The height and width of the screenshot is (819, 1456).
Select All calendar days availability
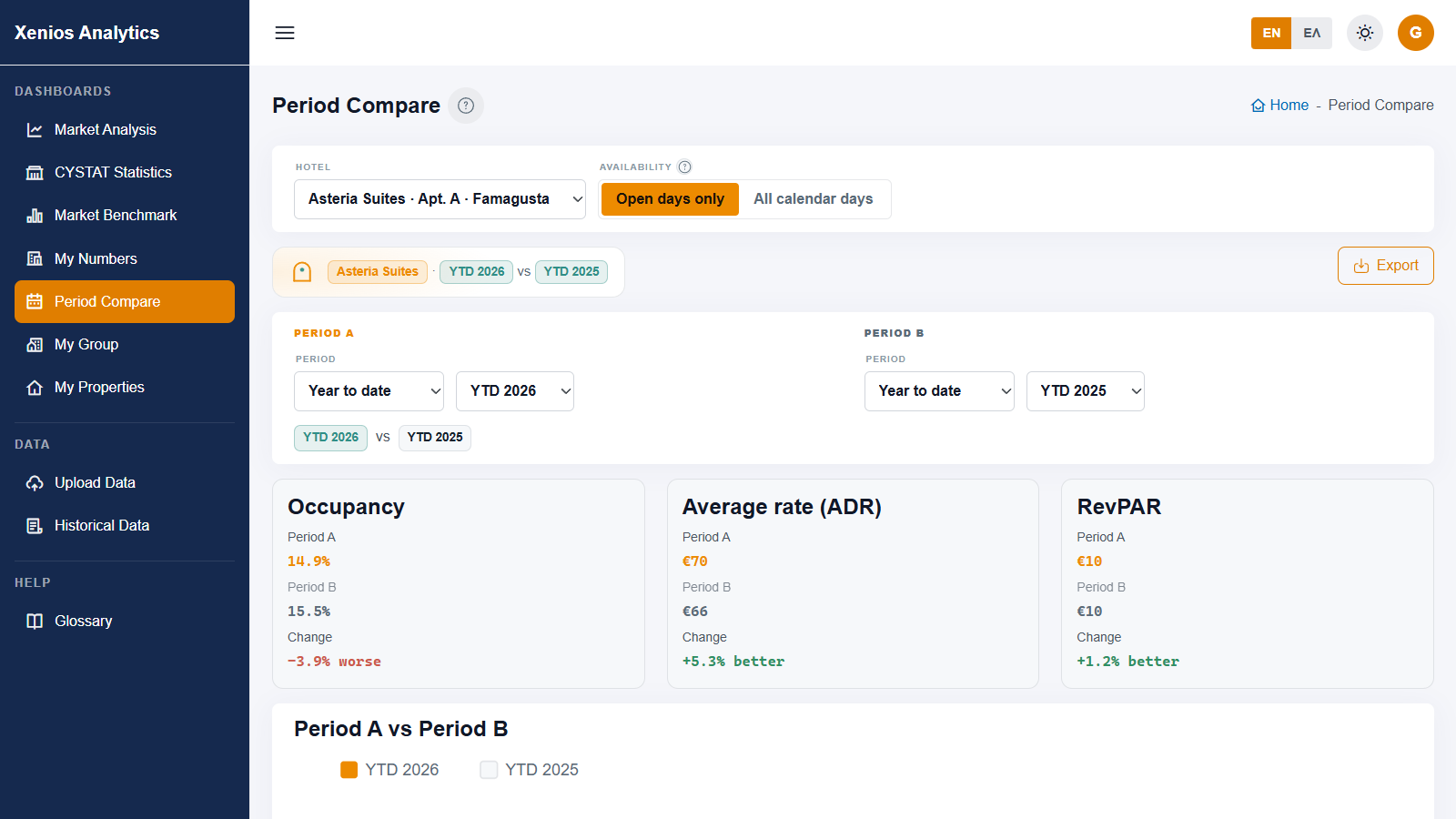pyautogui.click(x=813, y=199)
